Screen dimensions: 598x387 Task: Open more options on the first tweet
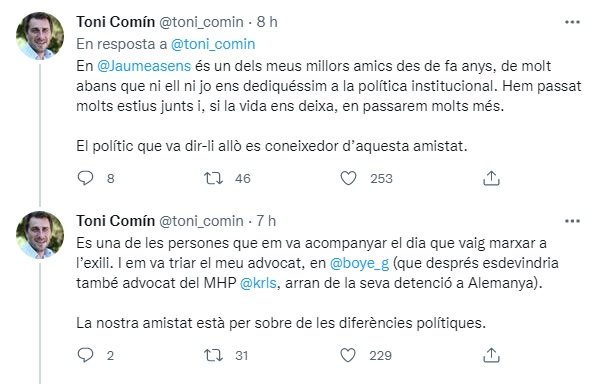(572, 22)
